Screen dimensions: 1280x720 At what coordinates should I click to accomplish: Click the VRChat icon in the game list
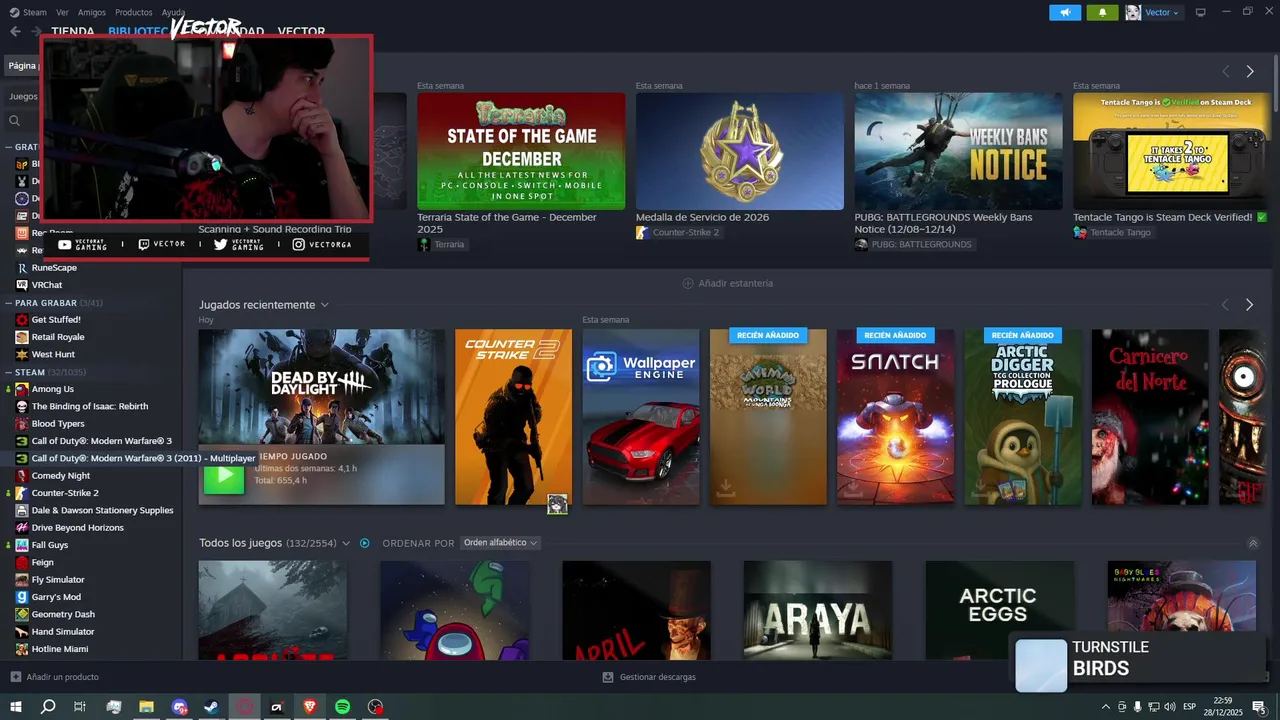click(22, 285)
